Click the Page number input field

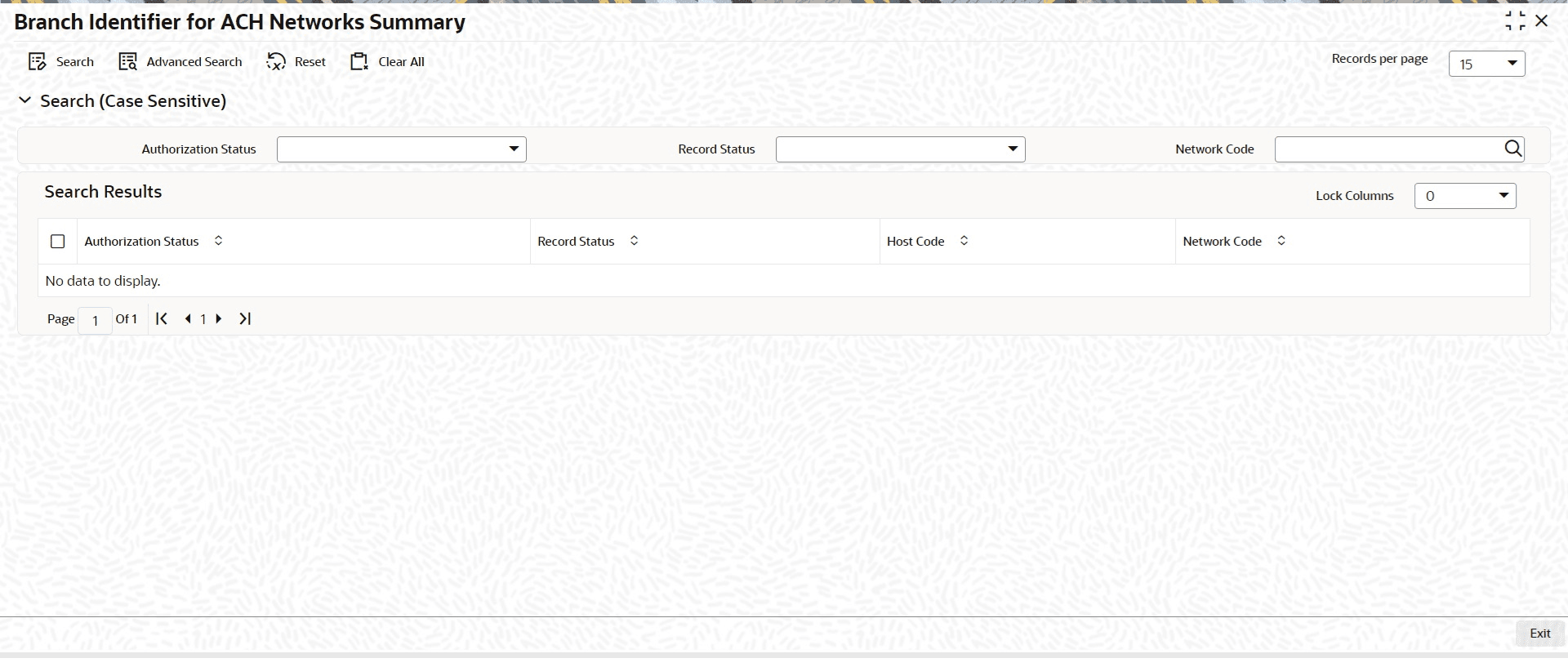(95, 320)
